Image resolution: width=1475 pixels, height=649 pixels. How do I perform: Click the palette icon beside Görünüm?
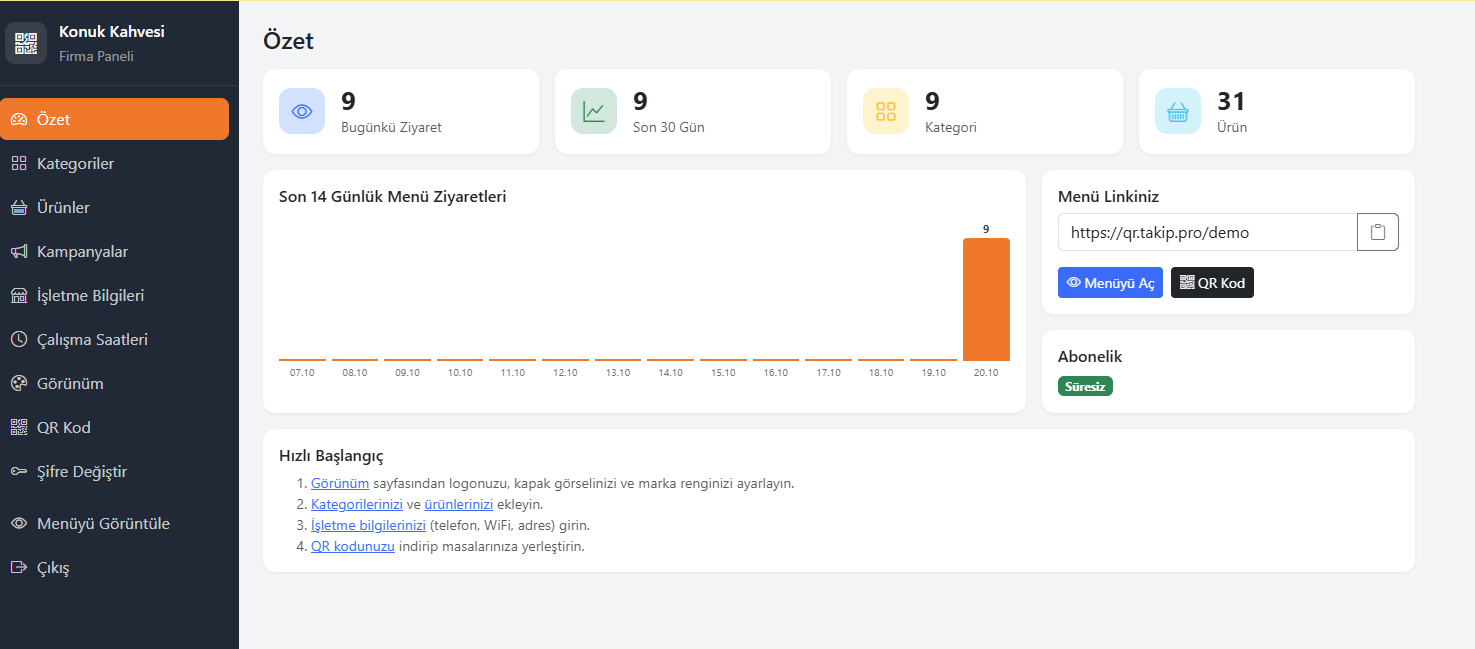(x=19, y=384)
